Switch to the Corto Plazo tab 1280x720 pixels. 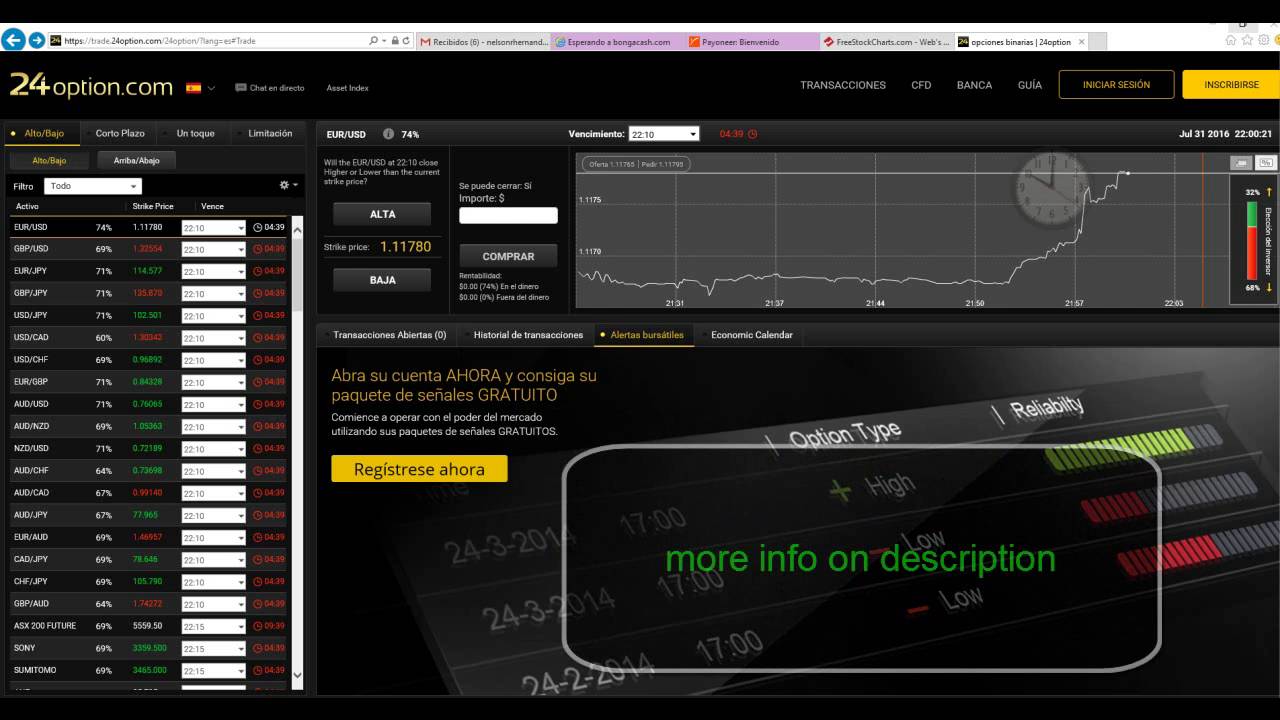[120, 133]
